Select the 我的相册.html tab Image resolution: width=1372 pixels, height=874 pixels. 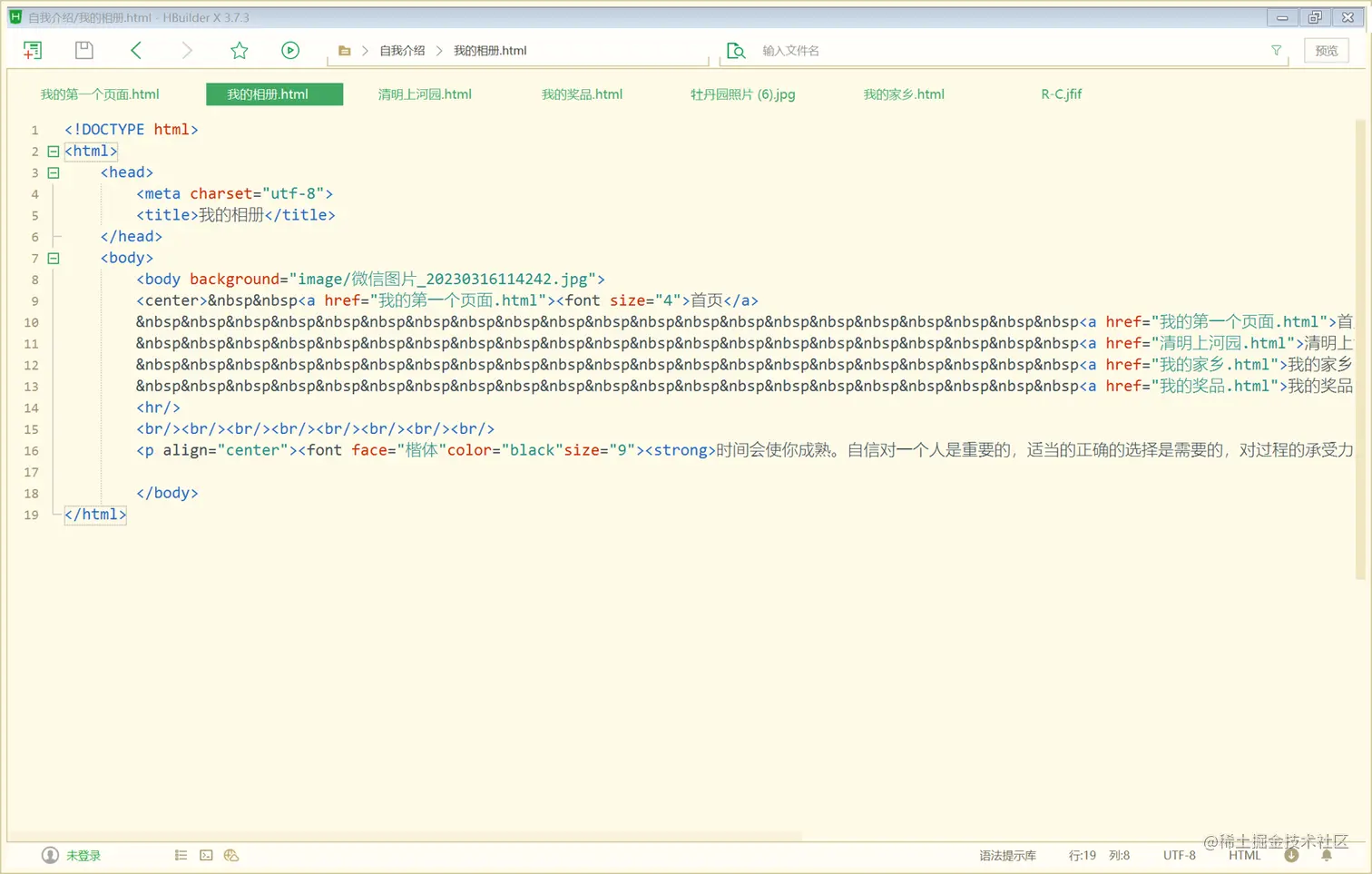click(x=274, y=94)
